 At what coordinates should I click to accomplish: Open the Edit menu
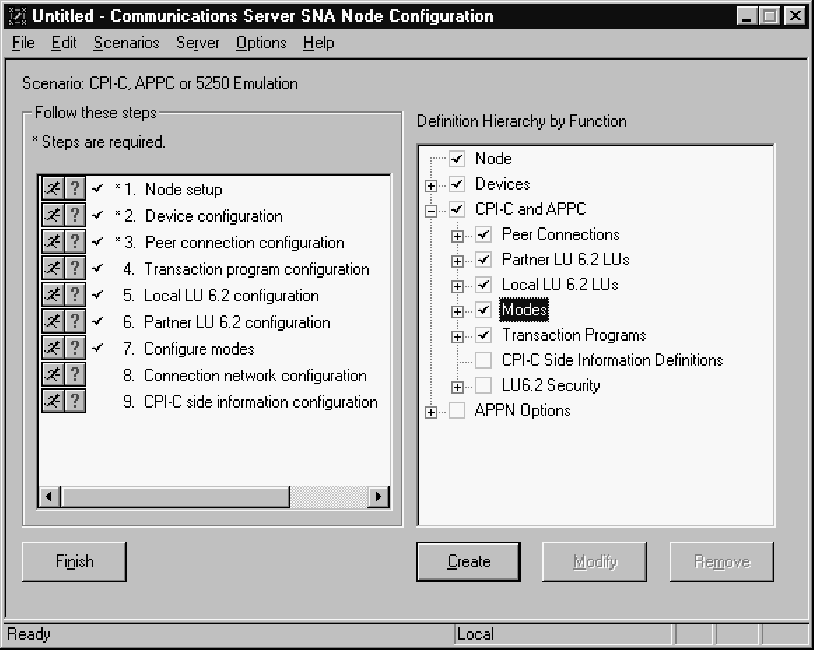coord(64,43)
